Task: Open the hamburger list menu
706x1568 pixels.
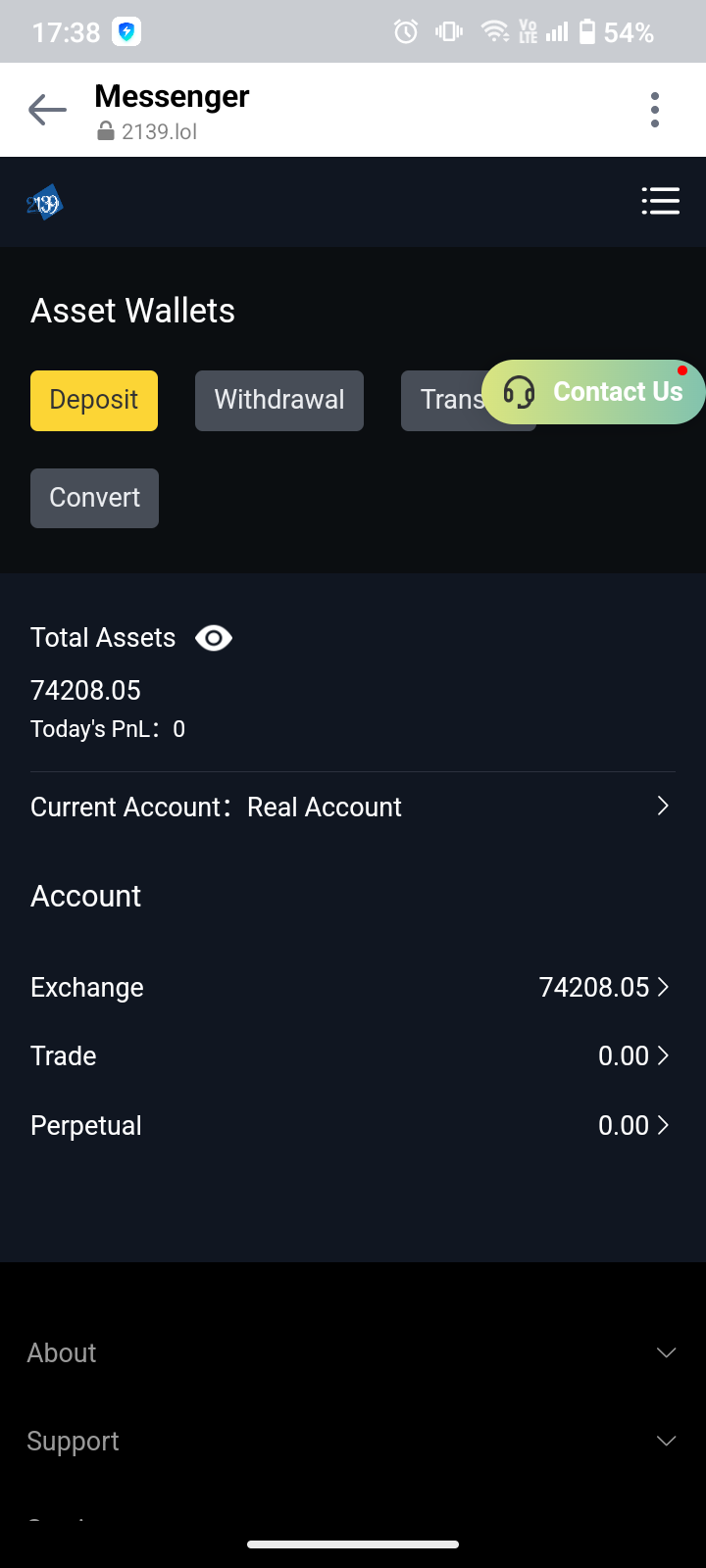Action: pyautogui.click(x=660, y=201)
